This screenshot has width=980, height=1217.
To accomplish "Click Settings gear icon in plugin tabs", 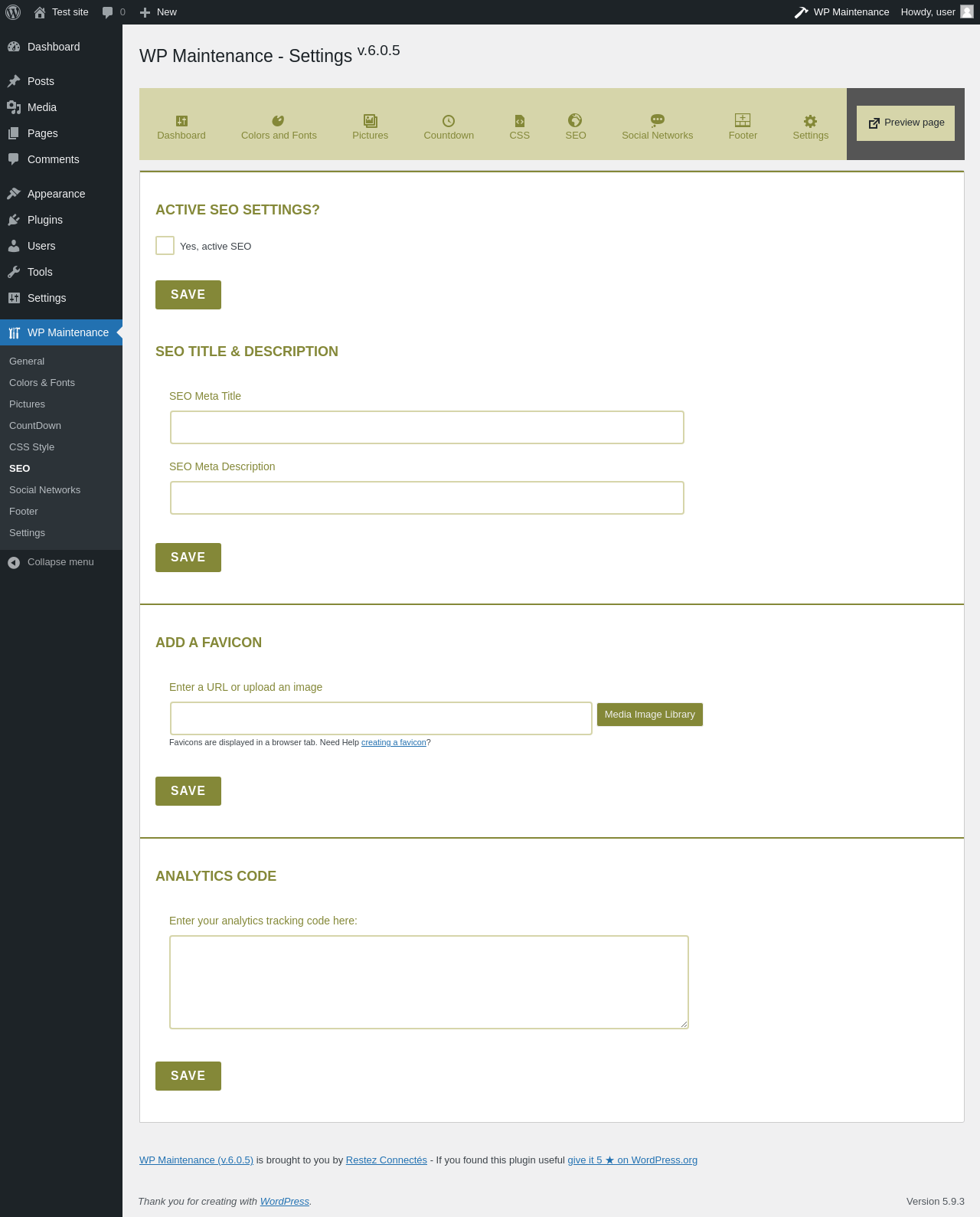I will pyautogui.click(x=810, y=121).
